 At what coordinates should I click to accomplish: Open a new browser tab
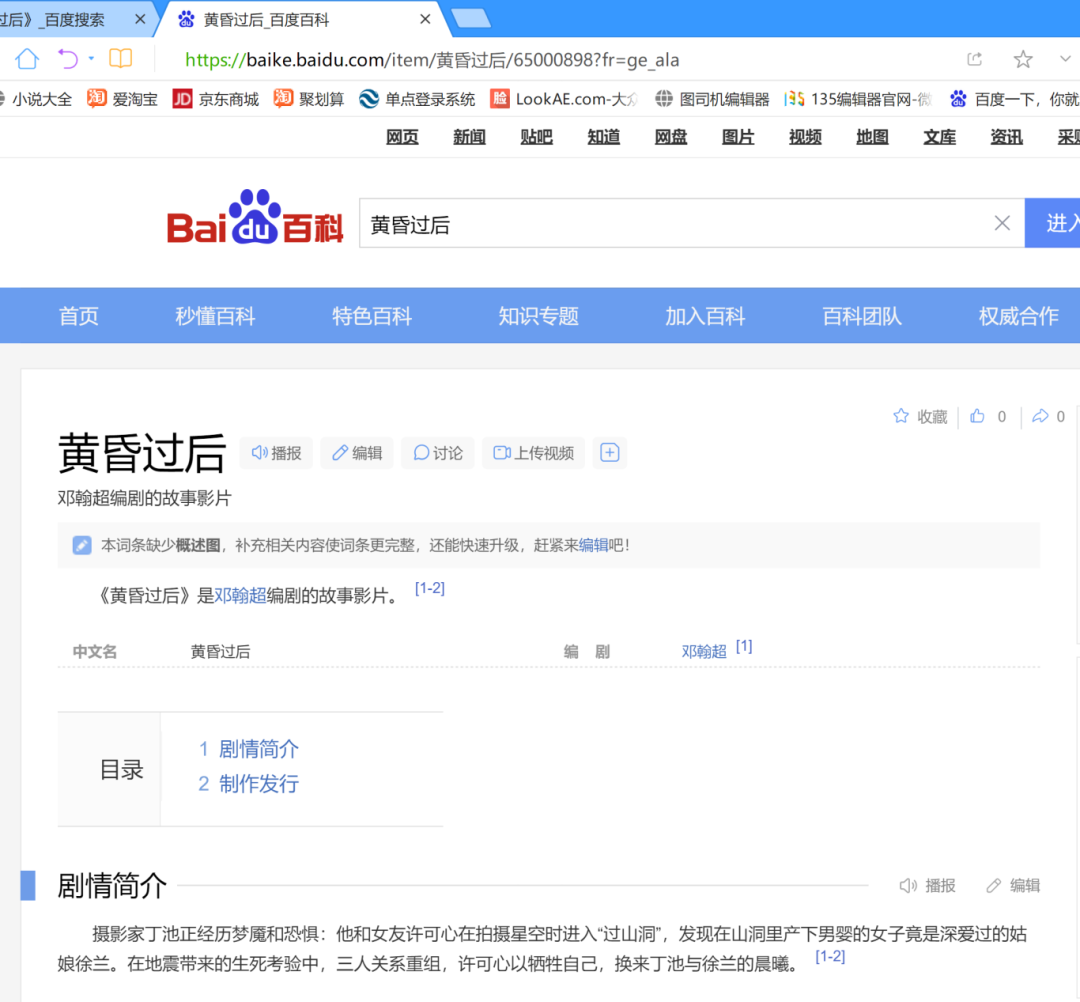tap(471, 19)
